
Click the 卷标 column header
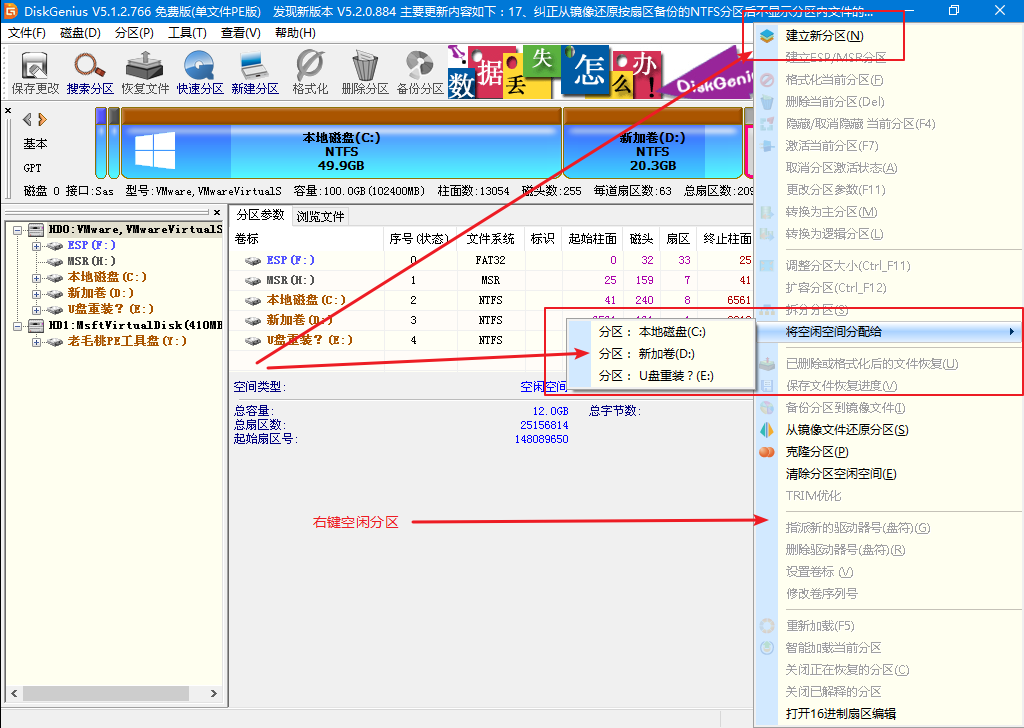(x=306, y=239)
